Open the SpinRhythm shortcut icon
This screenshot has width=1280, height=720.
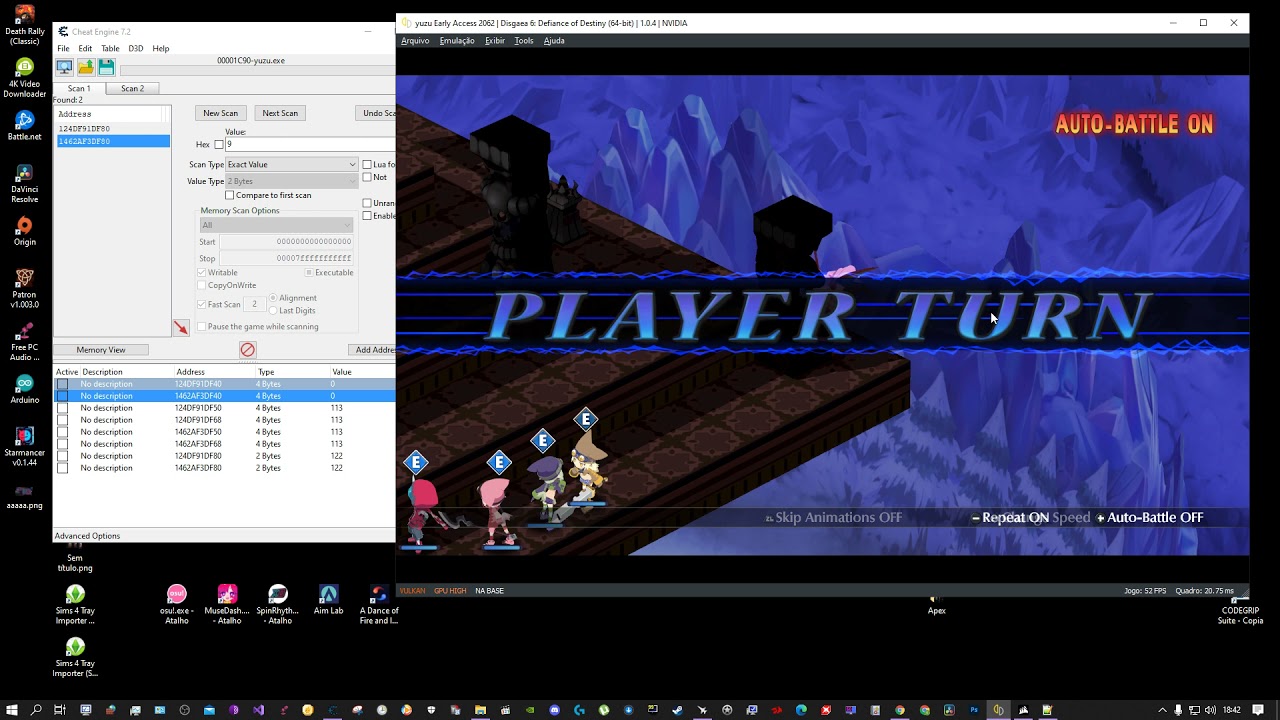click(x=278, y=605)
